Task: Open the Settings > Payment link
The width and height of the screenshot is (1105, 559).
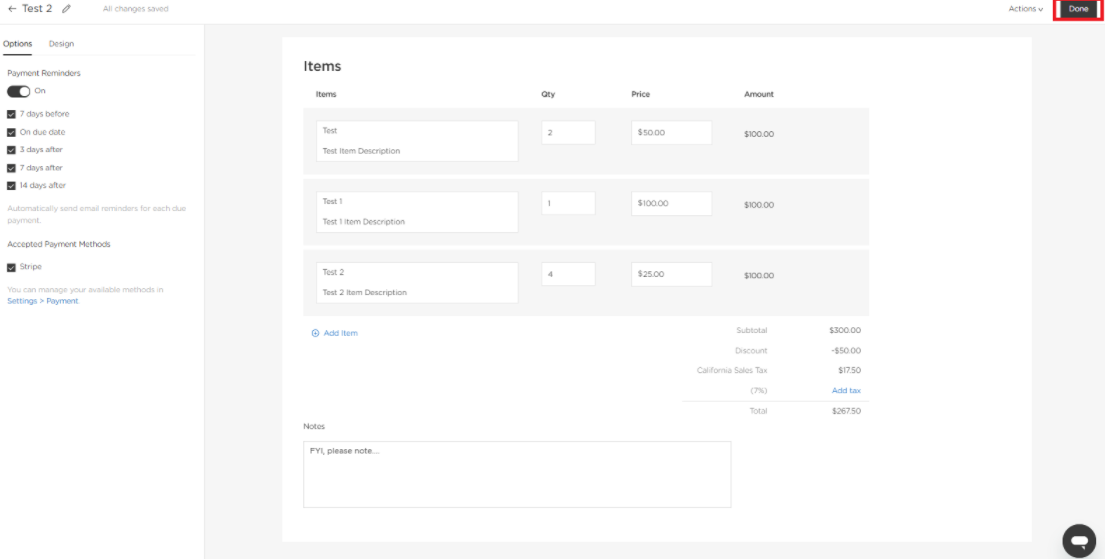Action: [43, 301]
